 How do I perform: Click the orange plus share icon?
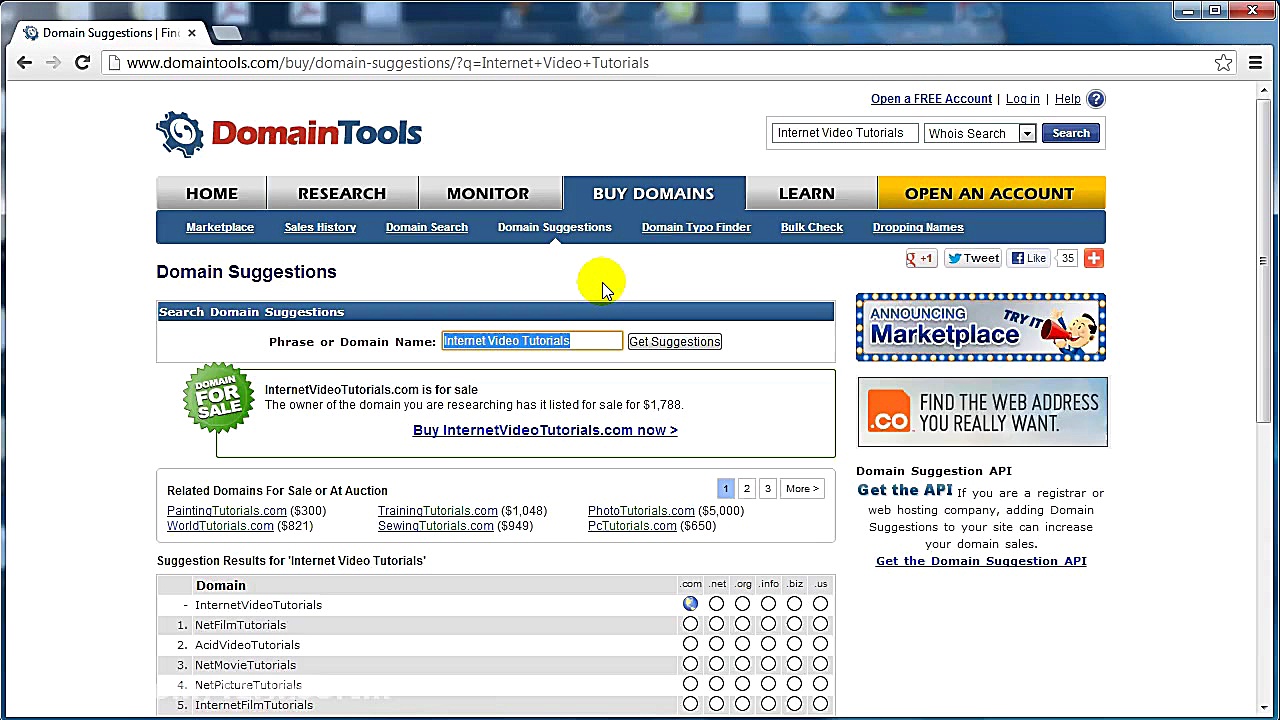point(1094,258)
